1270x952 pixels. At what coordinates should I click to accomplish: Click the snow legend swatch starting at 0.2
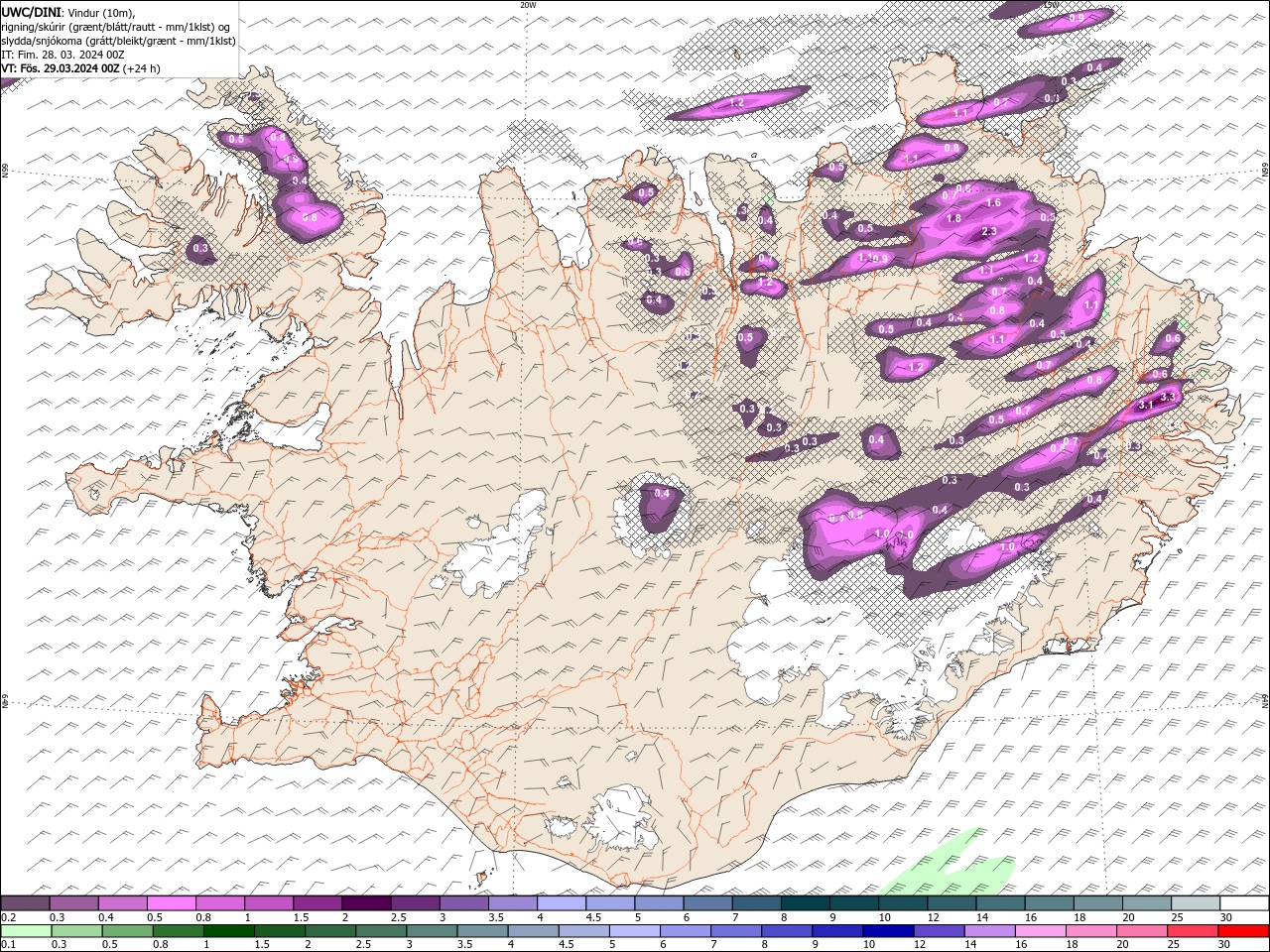click(x=26, y=903)
